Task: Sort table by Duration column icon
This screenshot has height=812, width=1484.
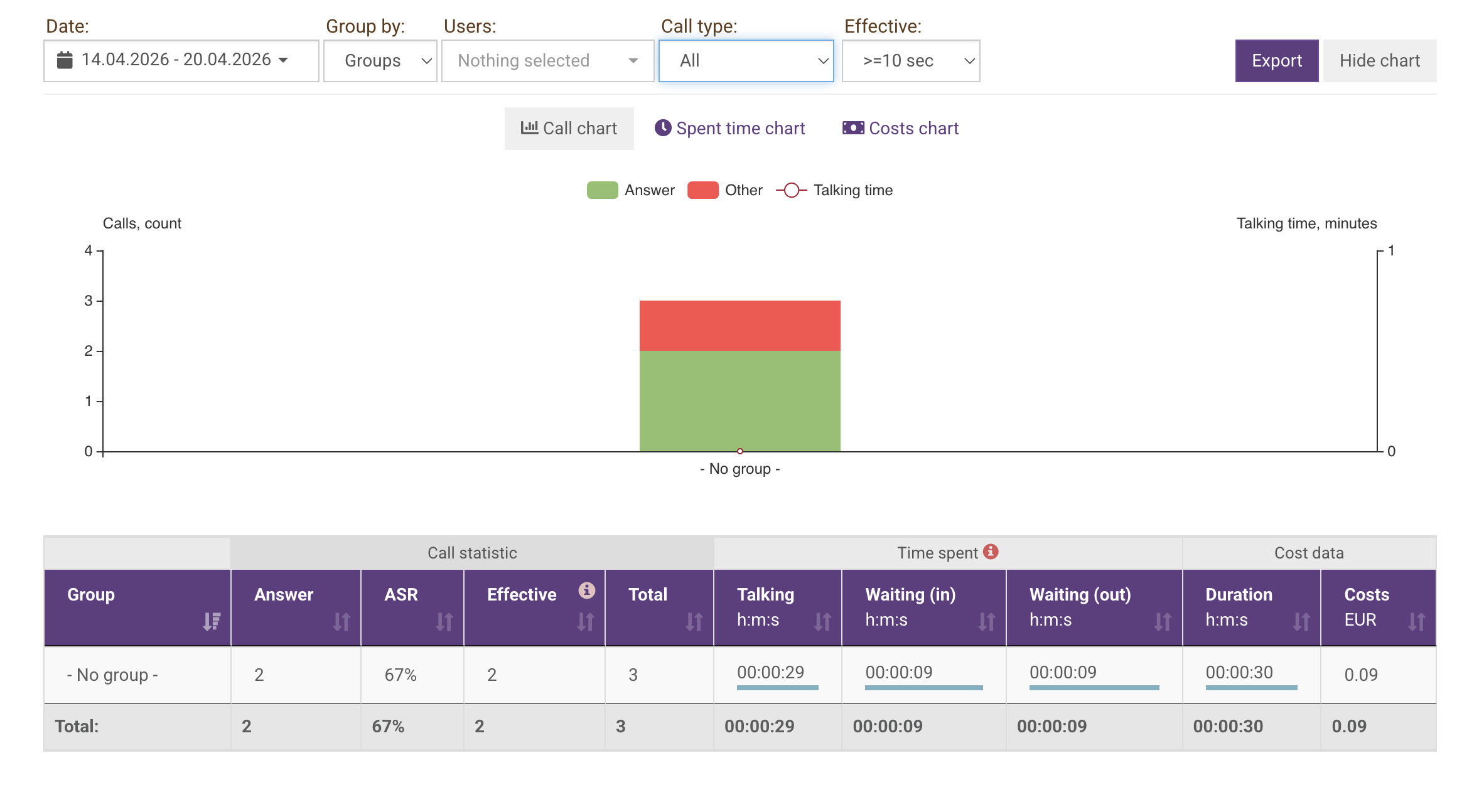Action: 1301,622
